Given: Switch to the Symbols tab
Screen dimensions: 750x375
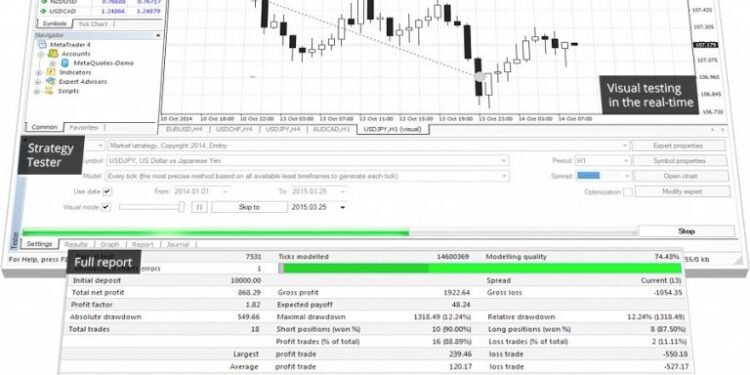Looking at the screenshot, I should (x=55, y=24).
